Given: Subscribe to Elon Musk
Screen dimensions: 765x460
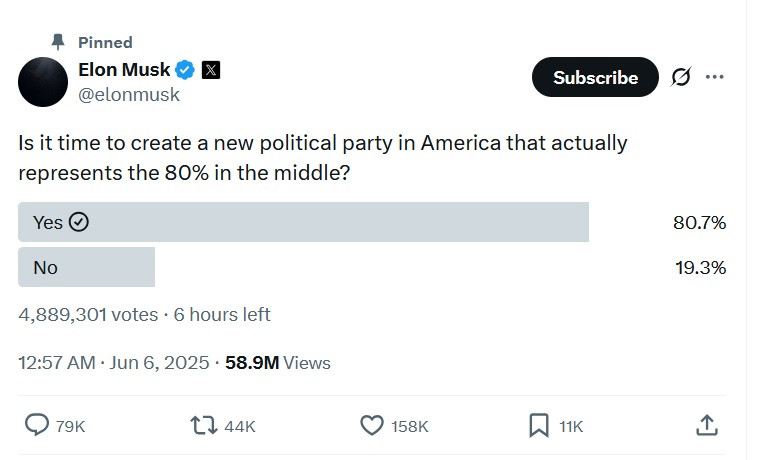Looking at the screenshot, I should 595,77.
